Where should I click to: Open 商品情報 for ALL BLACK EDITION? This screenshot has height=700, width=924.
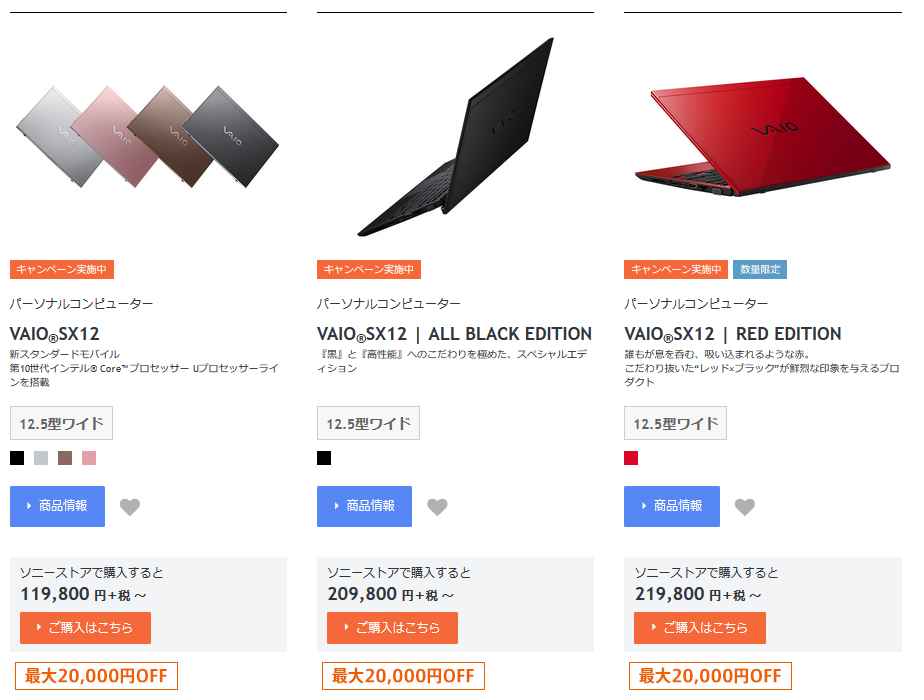[364, 506]
